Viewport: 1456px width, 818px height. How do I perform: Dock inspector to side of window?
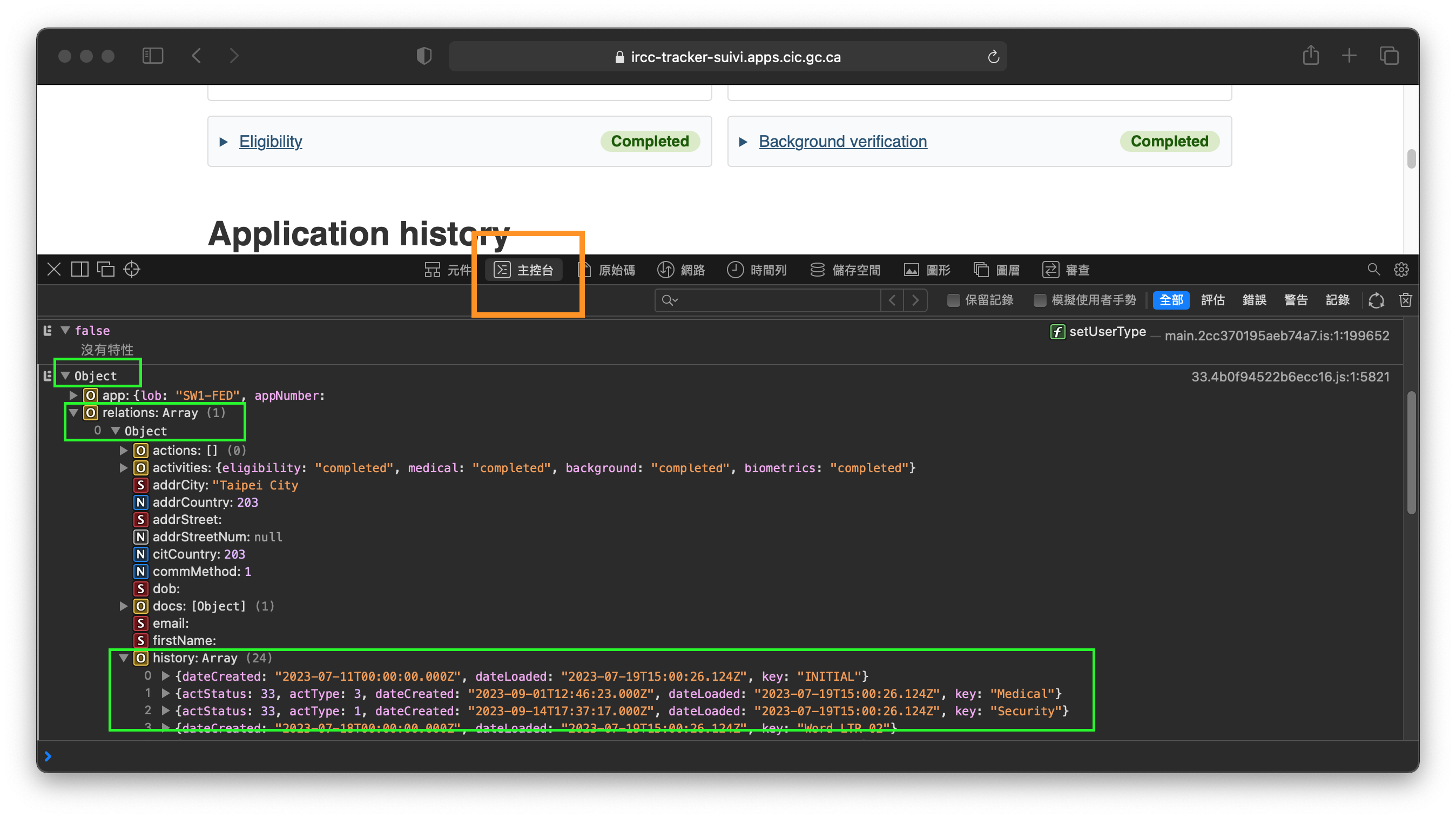80,269
